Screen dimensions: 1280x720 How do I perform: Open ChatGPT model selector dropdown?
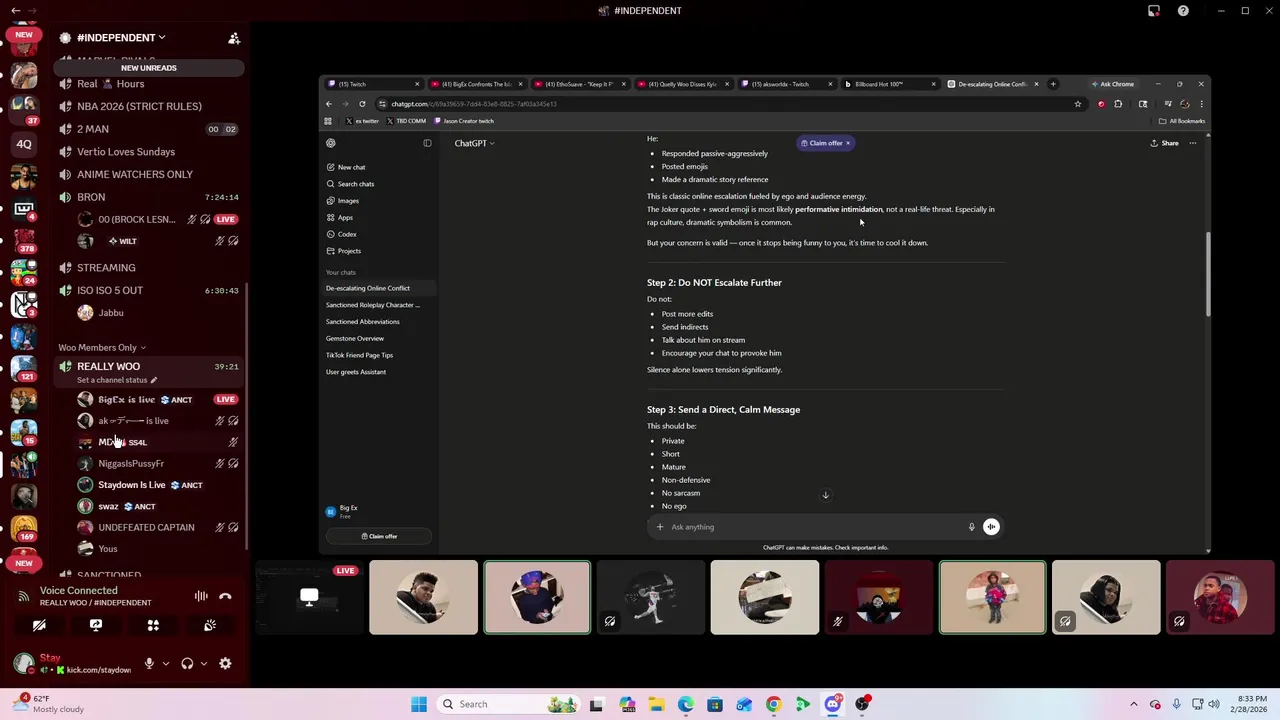pyautogui.click(x=474, y=143)
